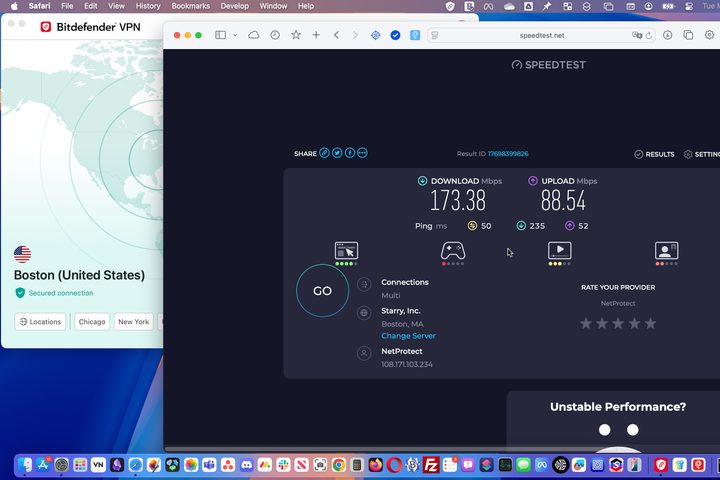Open Locations in Bitdefender VPN
The image size is (720, 480).
point(40,322)
